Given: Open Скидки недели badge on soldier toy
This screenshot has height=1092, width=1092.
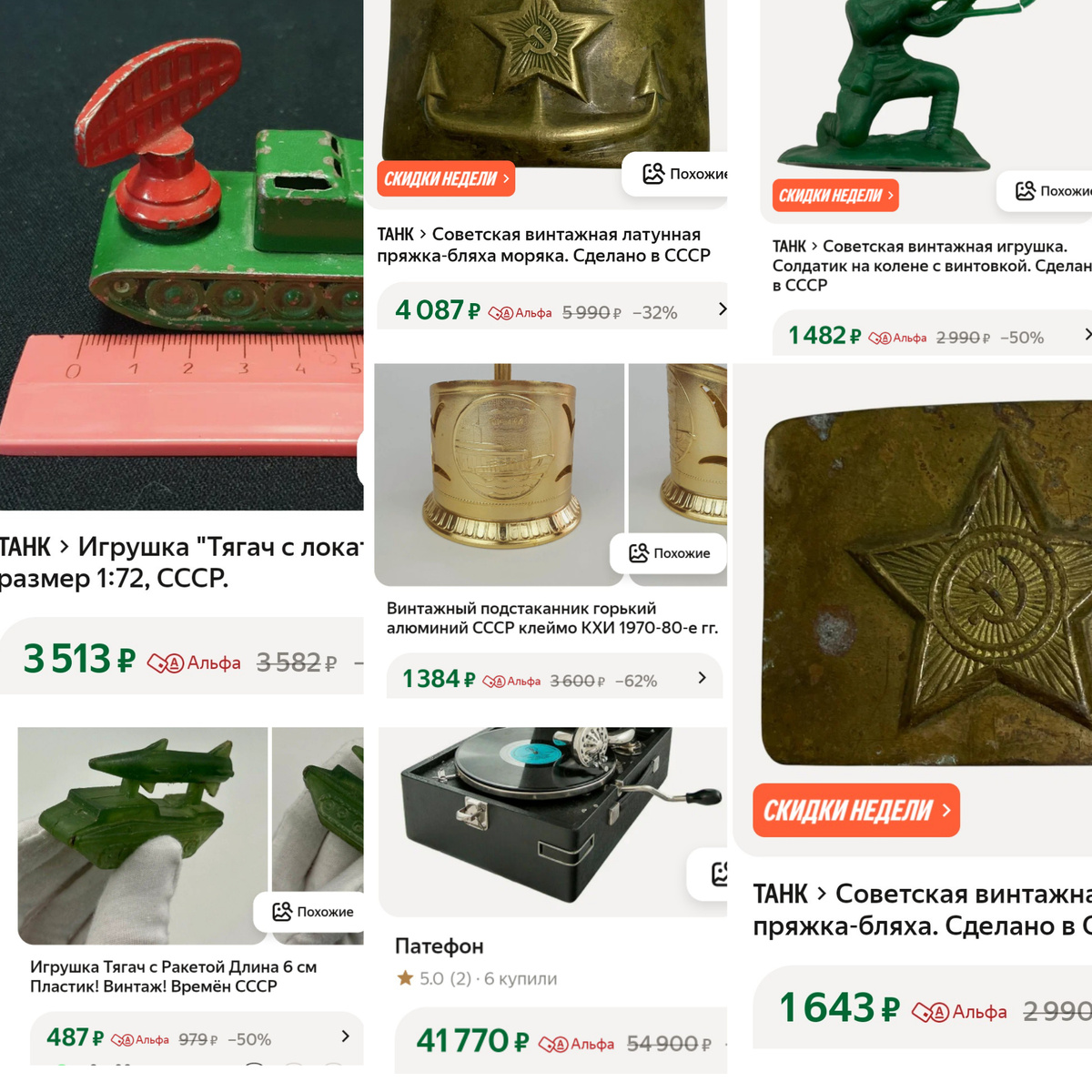Looking at the screenshot, I should (835, 195).
